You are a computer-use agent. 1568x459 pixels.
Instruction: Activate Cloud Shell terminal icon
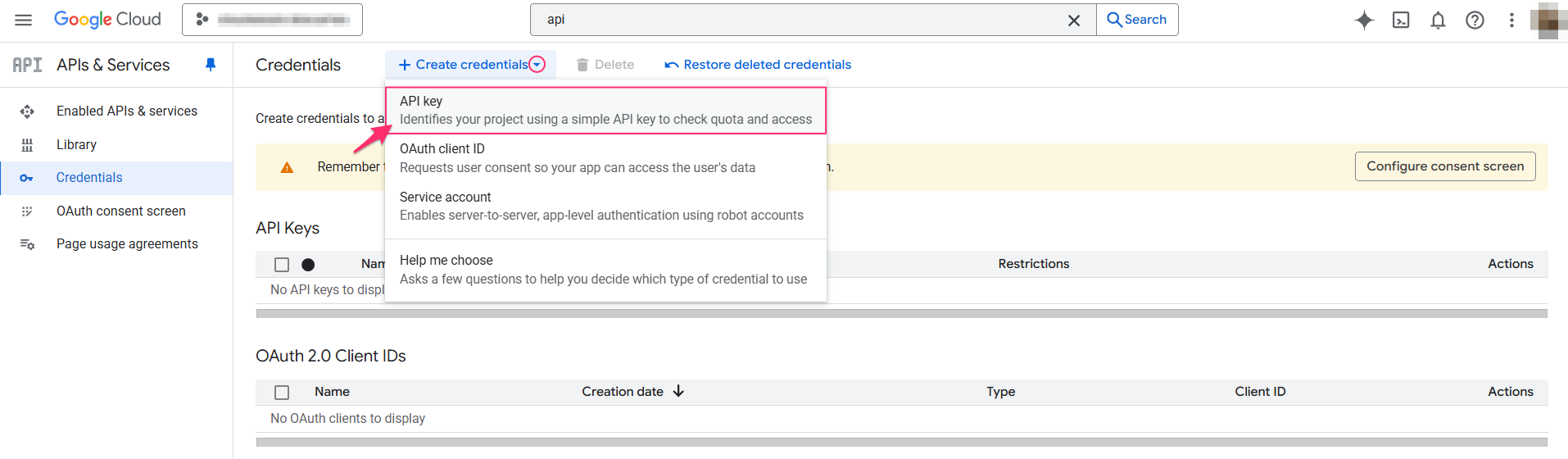point(1401,20)
